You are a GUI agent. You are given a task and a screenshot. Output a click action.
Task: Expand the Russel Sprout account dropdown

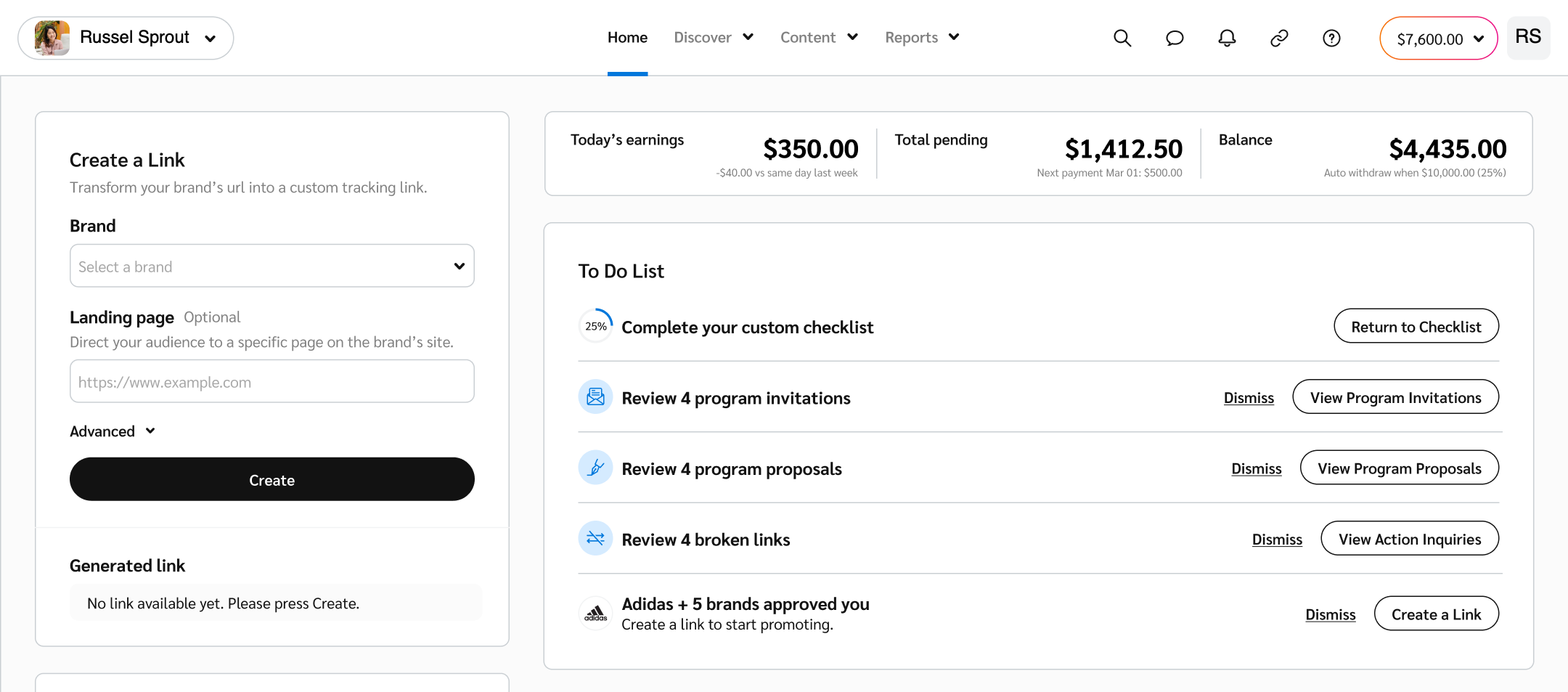tap(126, 38)
